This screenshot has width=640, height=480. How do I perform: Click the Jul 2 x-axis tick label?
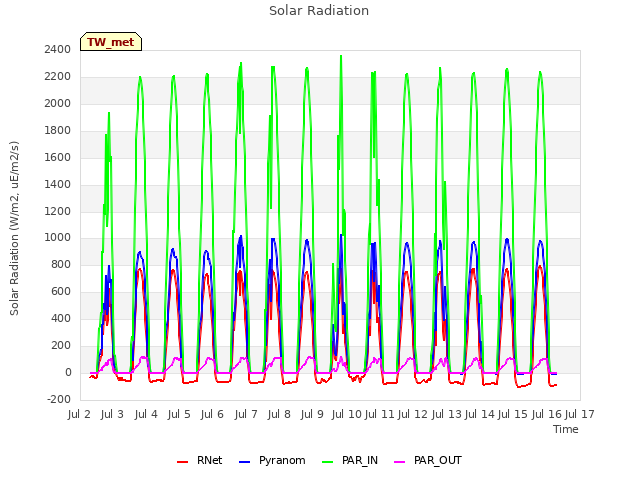pos(79,414)
